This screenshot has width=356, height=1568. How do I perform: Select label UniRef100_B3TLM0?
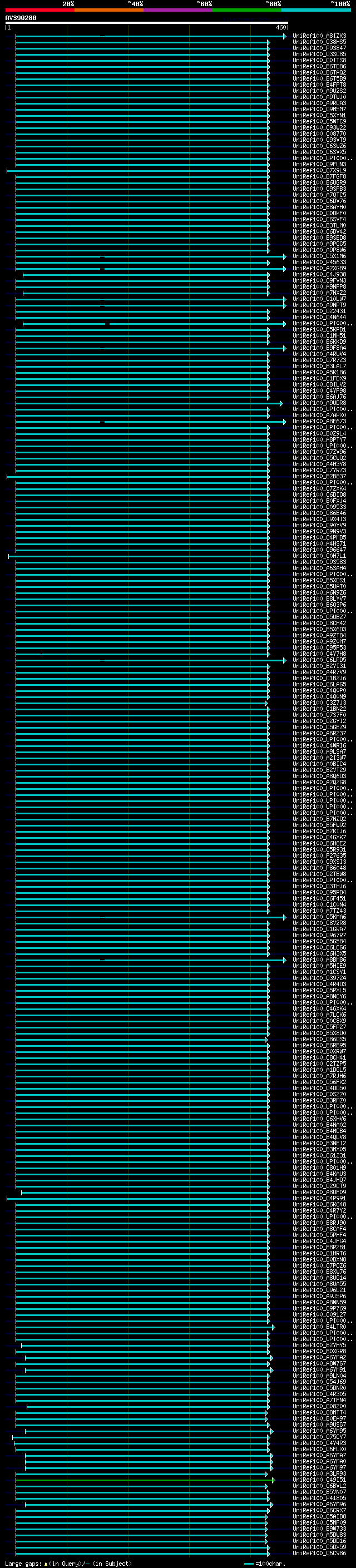coord(319,226)
